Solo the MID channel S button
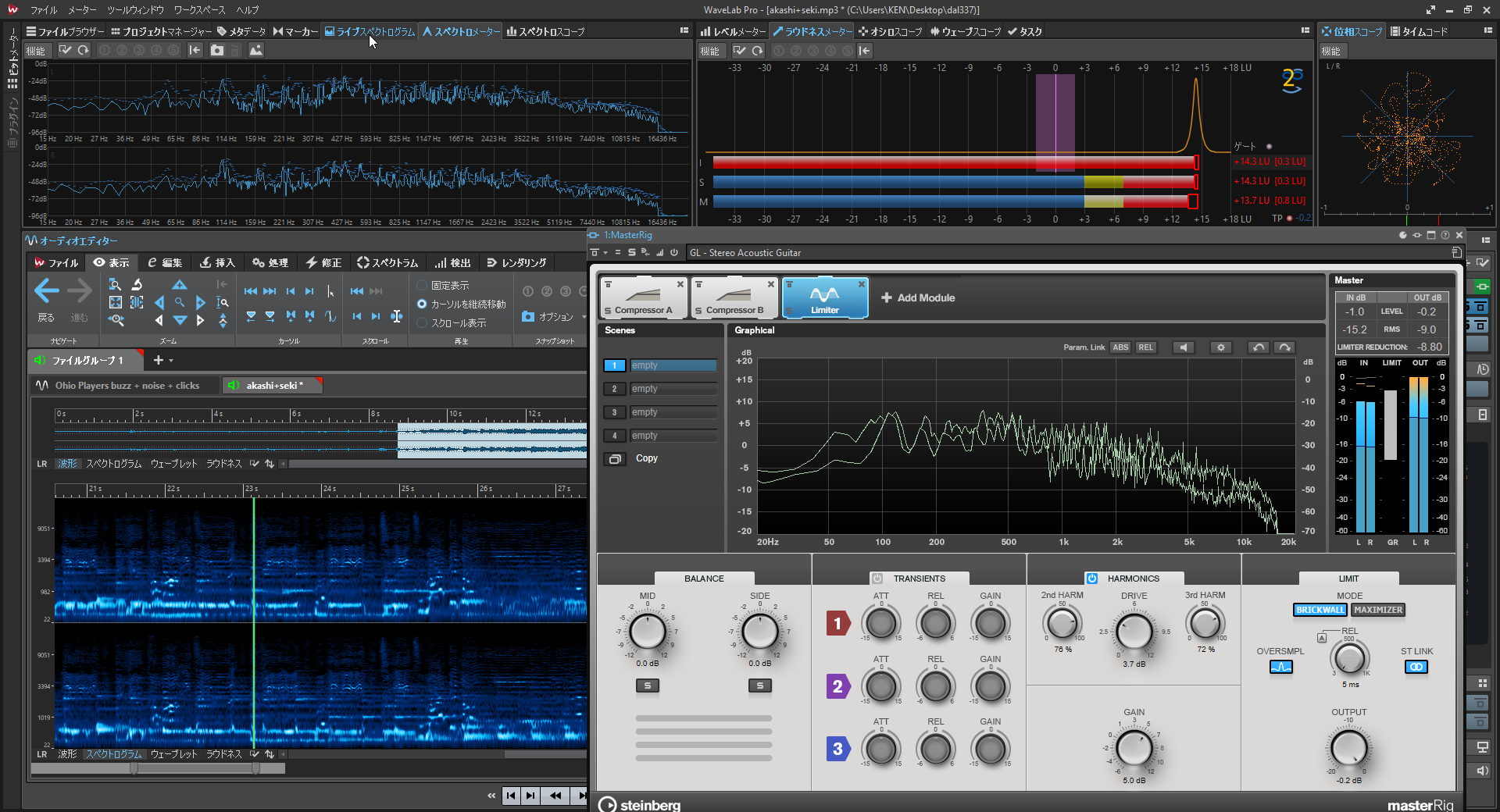The image size is (1500, 812). pos(648,686)
